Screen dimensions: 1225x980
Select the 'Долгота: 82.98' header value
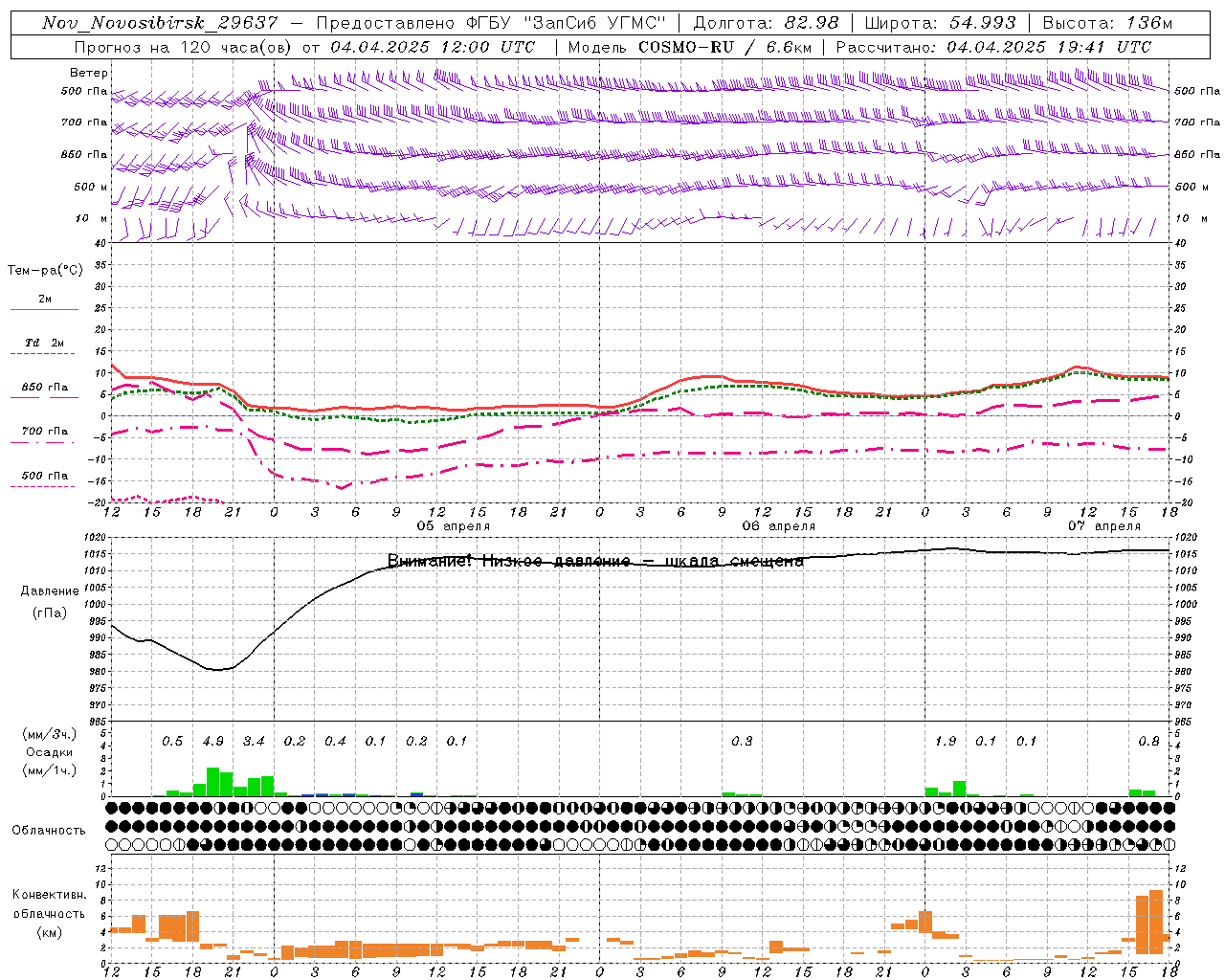click(766, 23)
